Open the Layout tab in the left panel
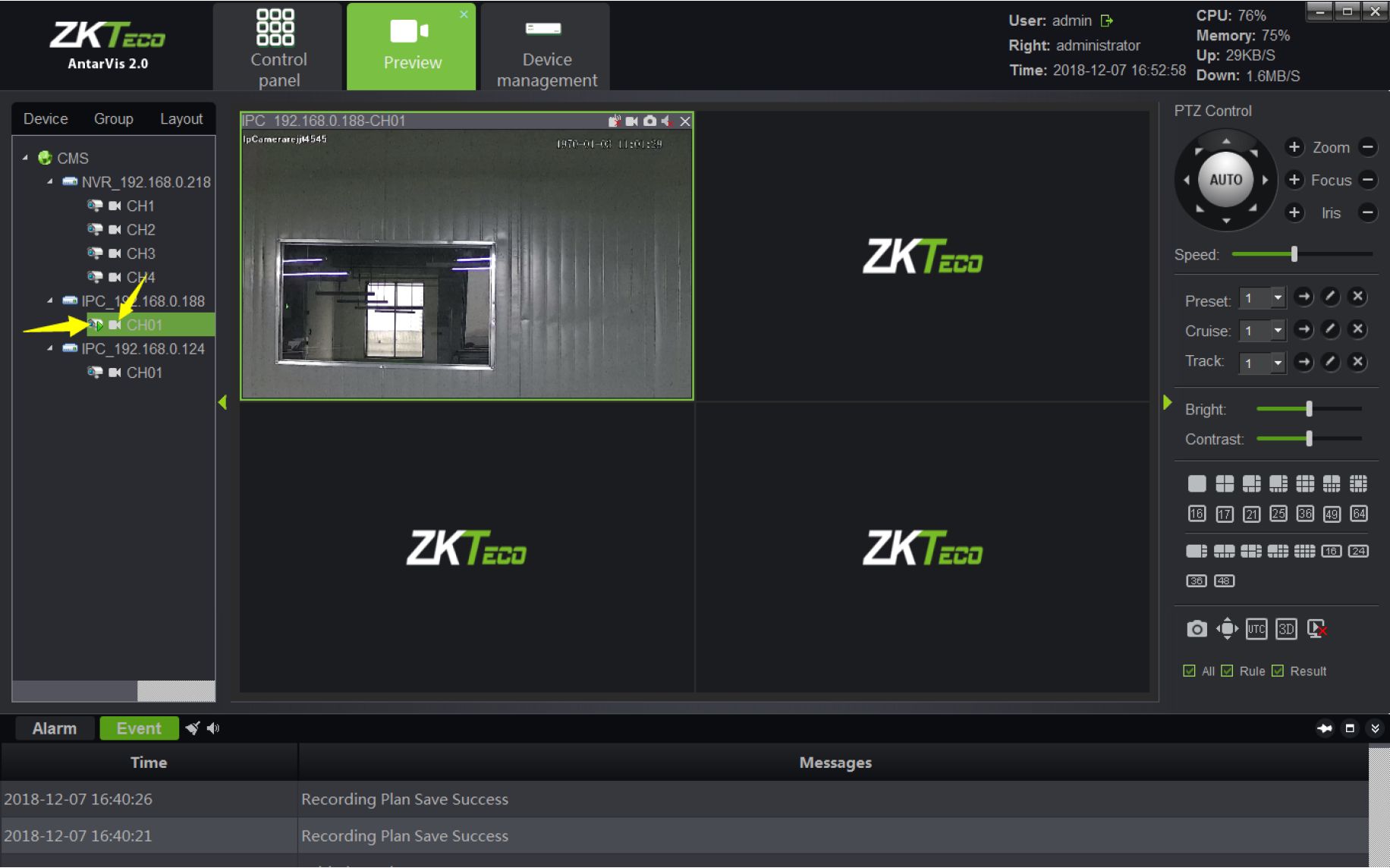The height and width of the screenshot is (868, 1390). 181,119
